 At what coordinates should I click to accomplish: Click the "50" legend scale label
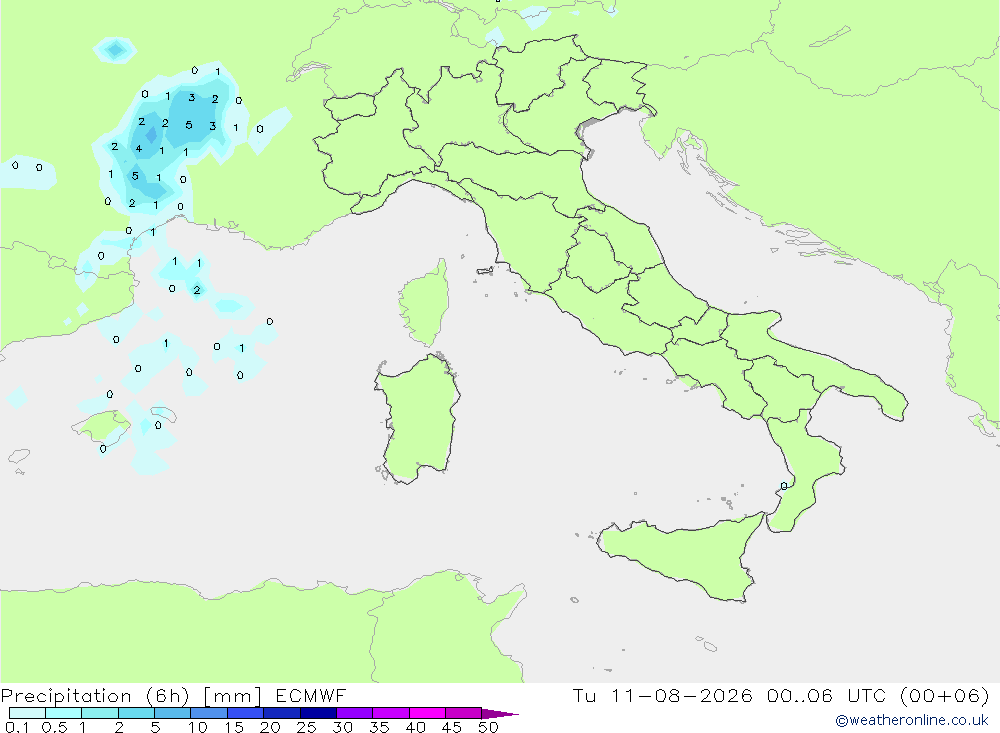click(x=488, y=727)
